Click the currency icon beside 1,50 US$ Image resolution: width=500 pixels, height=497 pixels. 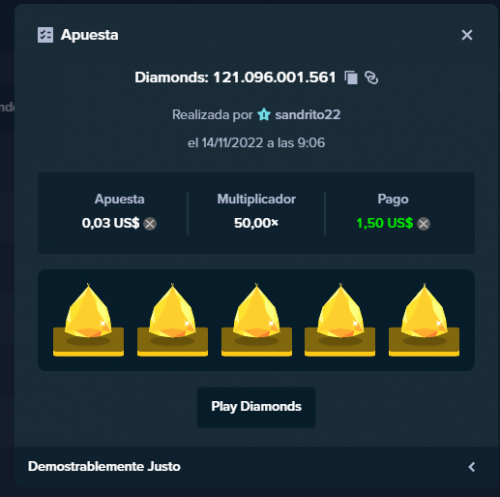click(x=424, y=224)
